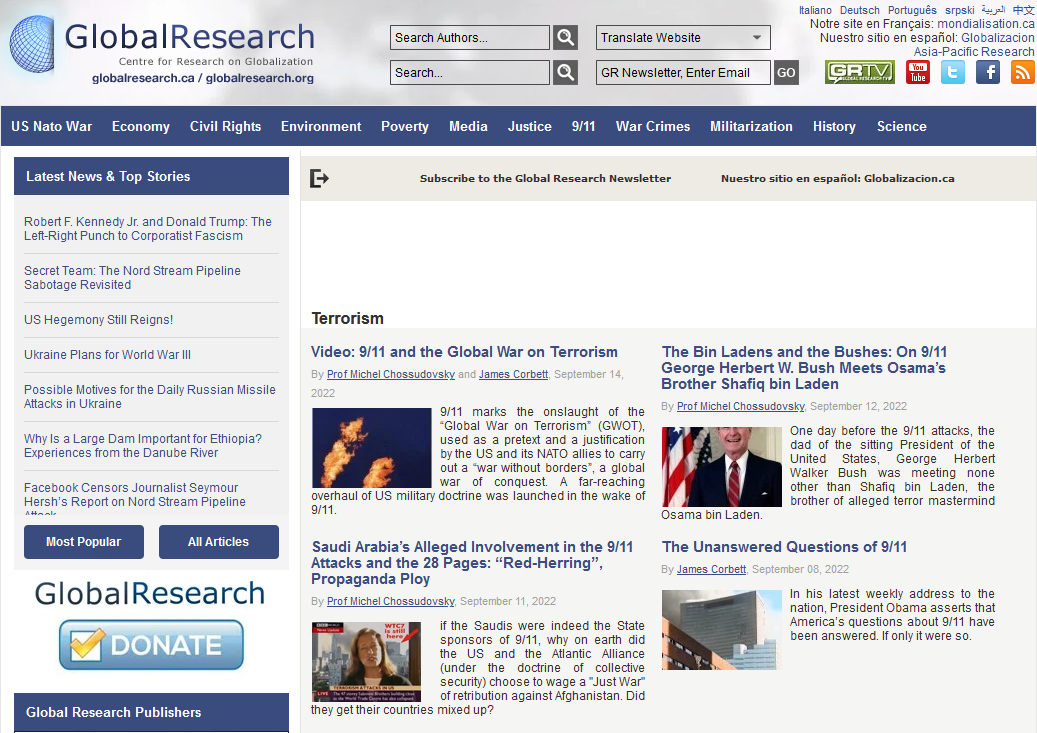The image size is (1037, 733).
Task: Focus the GR Newsletter email field
Action: point(683,73)
